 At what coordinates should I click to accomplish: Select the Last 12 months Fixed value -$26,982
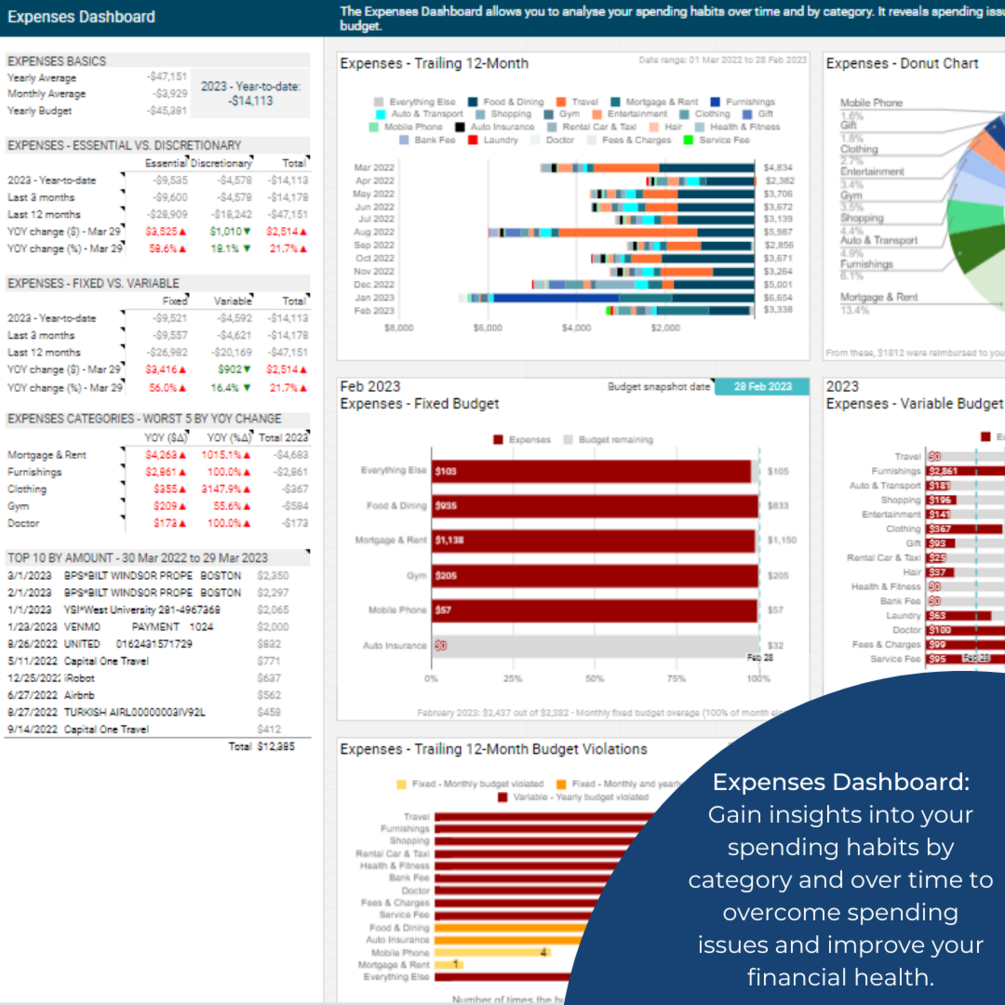pos(167,353)
